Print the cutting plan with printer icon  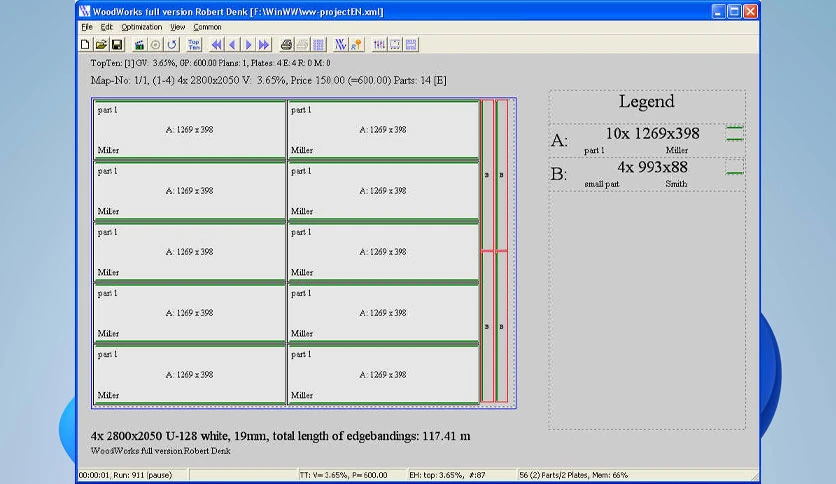tap(286, 45)
